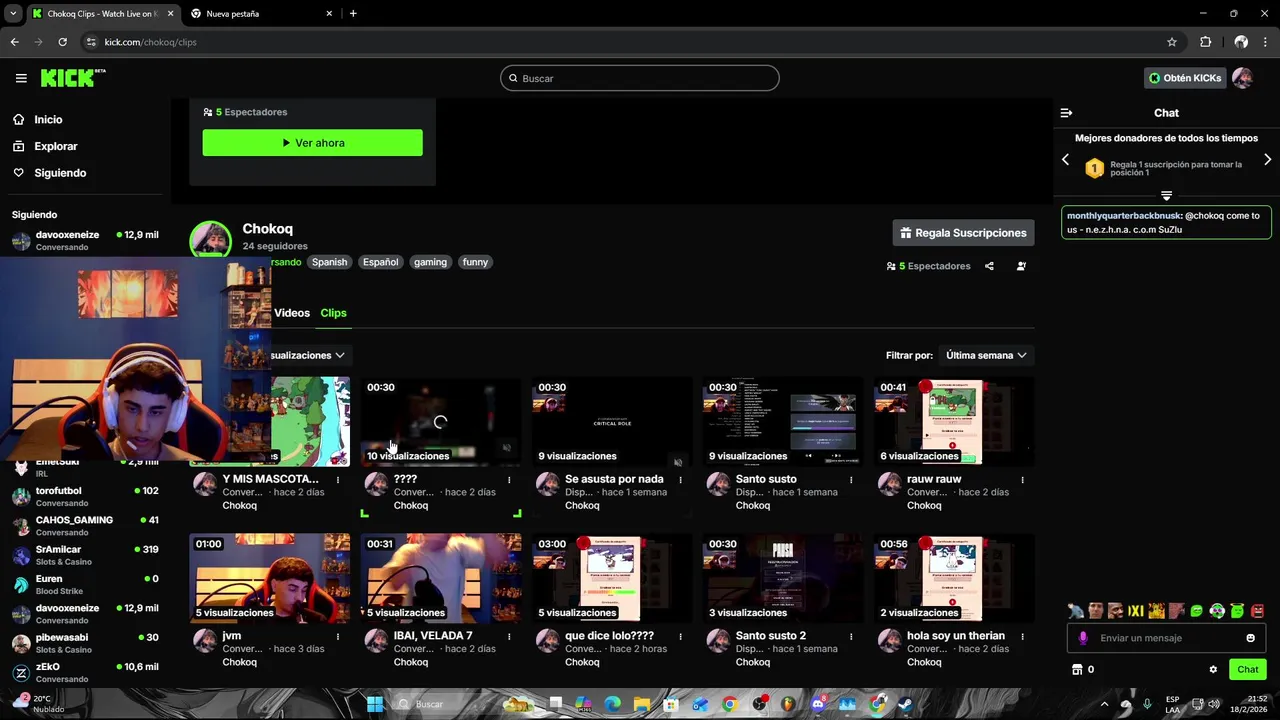
Task: Click the share channel icon
Action: tap(989, 266)
